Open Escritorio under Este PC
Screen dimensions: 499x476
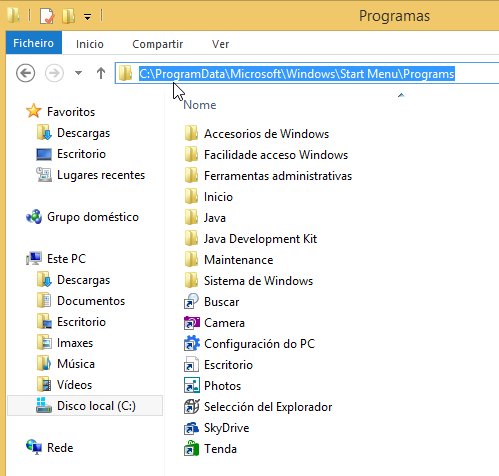click(x=81, y=322)
